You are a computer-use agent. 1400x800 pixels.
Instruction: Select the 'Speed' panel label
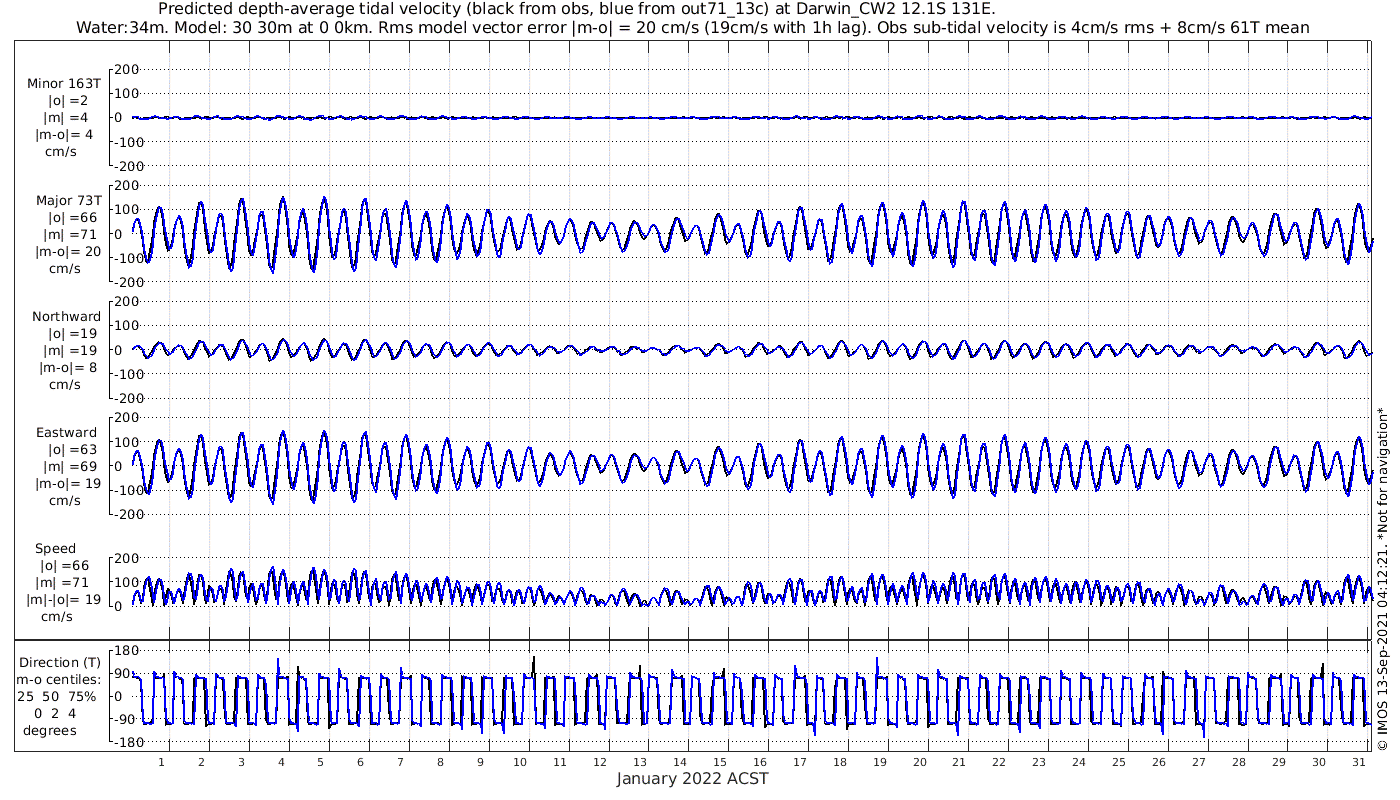click(x=55, y=549)
